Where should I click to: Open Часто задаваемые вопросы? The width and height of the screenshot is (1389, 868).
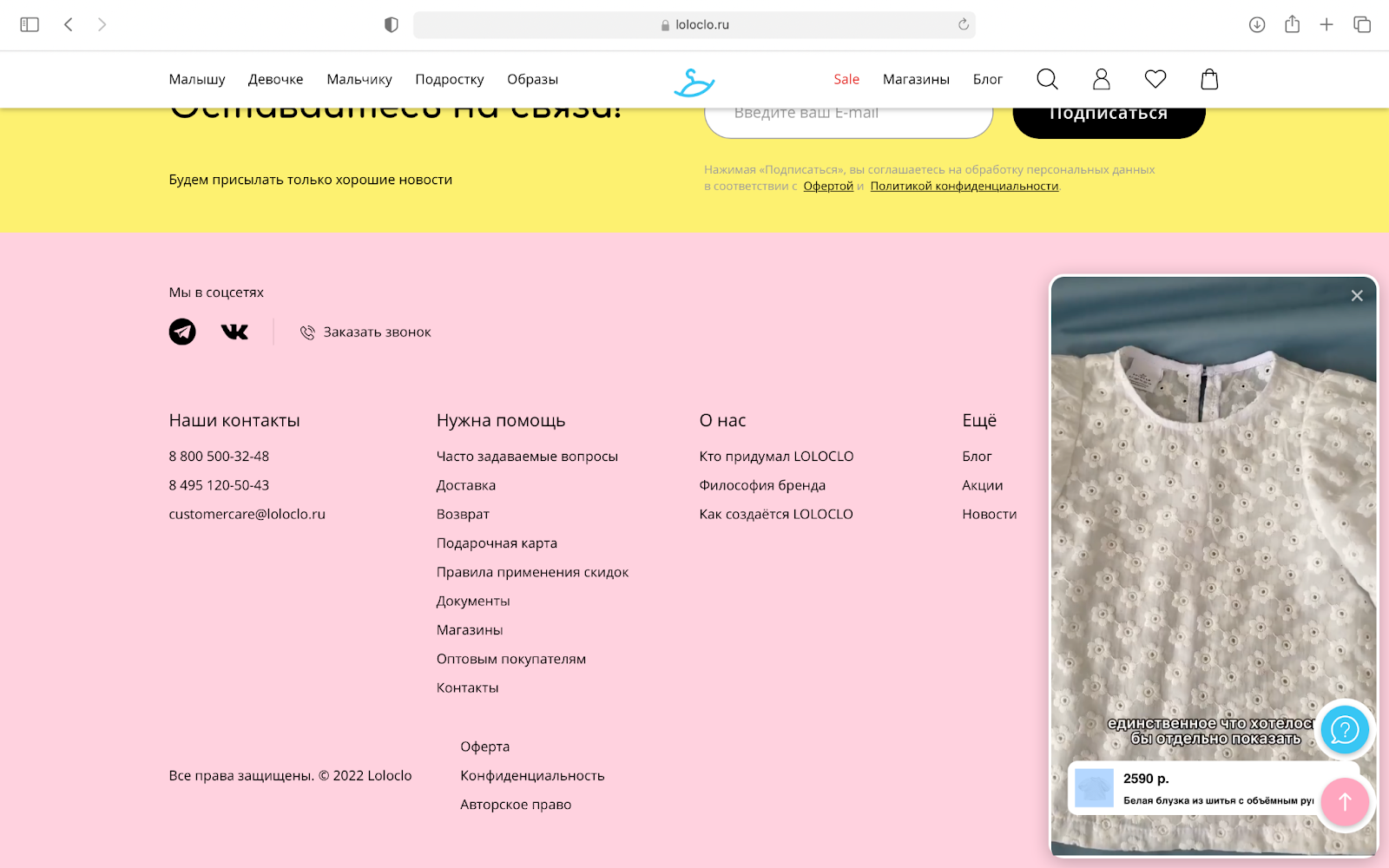(x=527, y=457)
